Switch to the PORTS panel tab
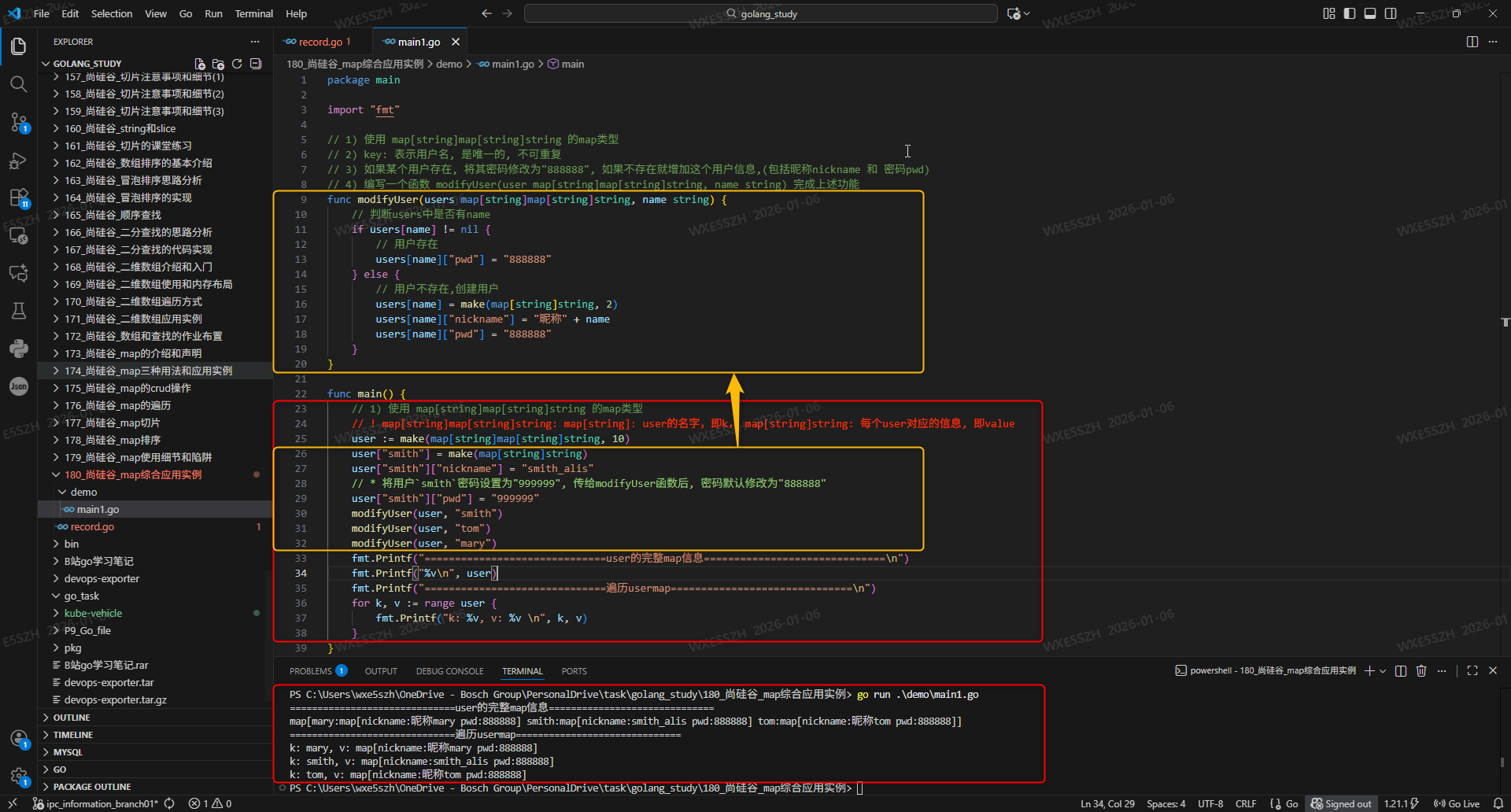This screenshot has height=812, width=1511. pyautogui.click(x=574, y=671)
